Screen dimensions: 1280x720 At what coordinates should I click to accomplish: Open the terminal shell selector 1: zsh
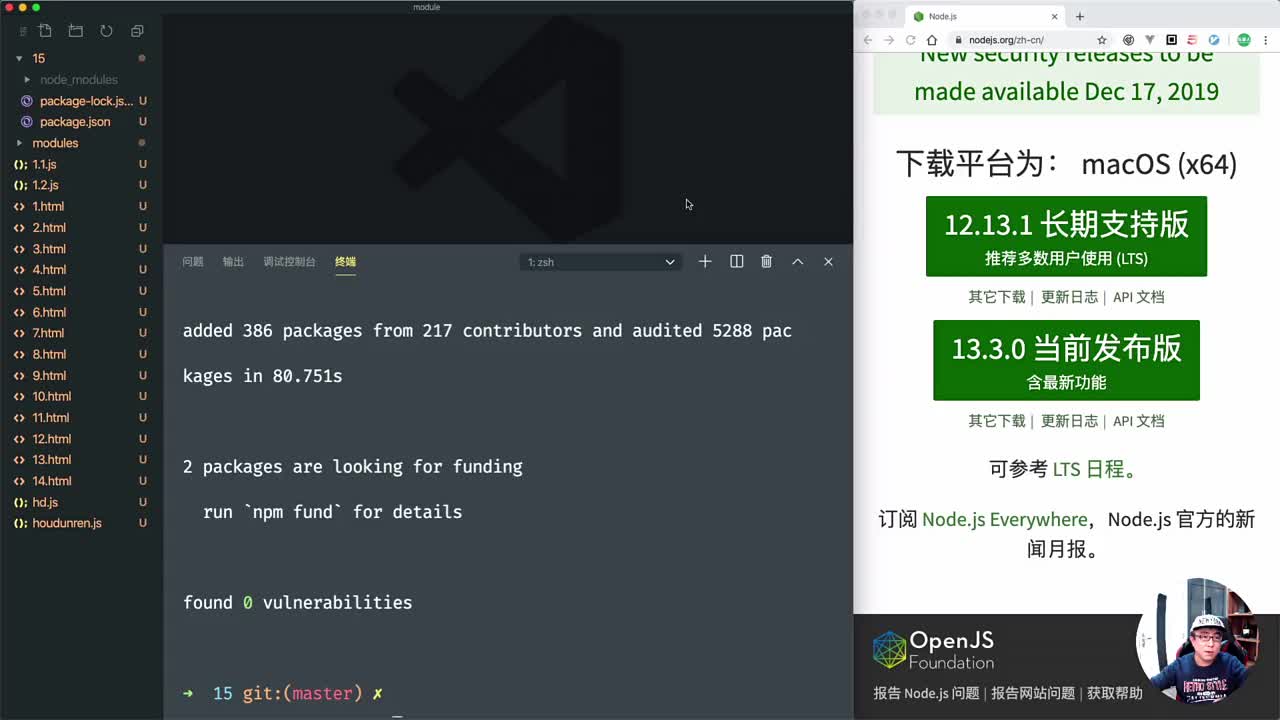tap(601, 262)
